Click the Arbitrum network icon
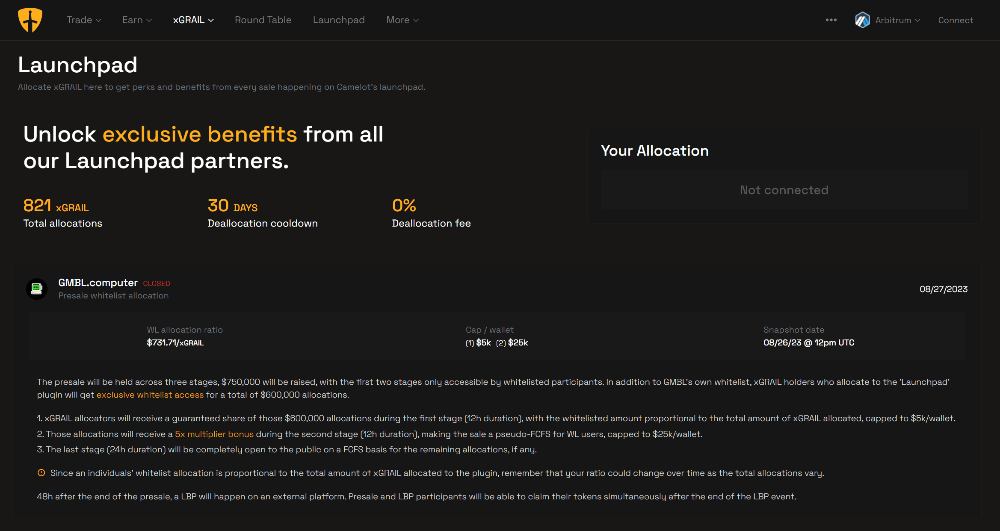The width and height of the screenshot is (1000, 531). coord(862,20)
